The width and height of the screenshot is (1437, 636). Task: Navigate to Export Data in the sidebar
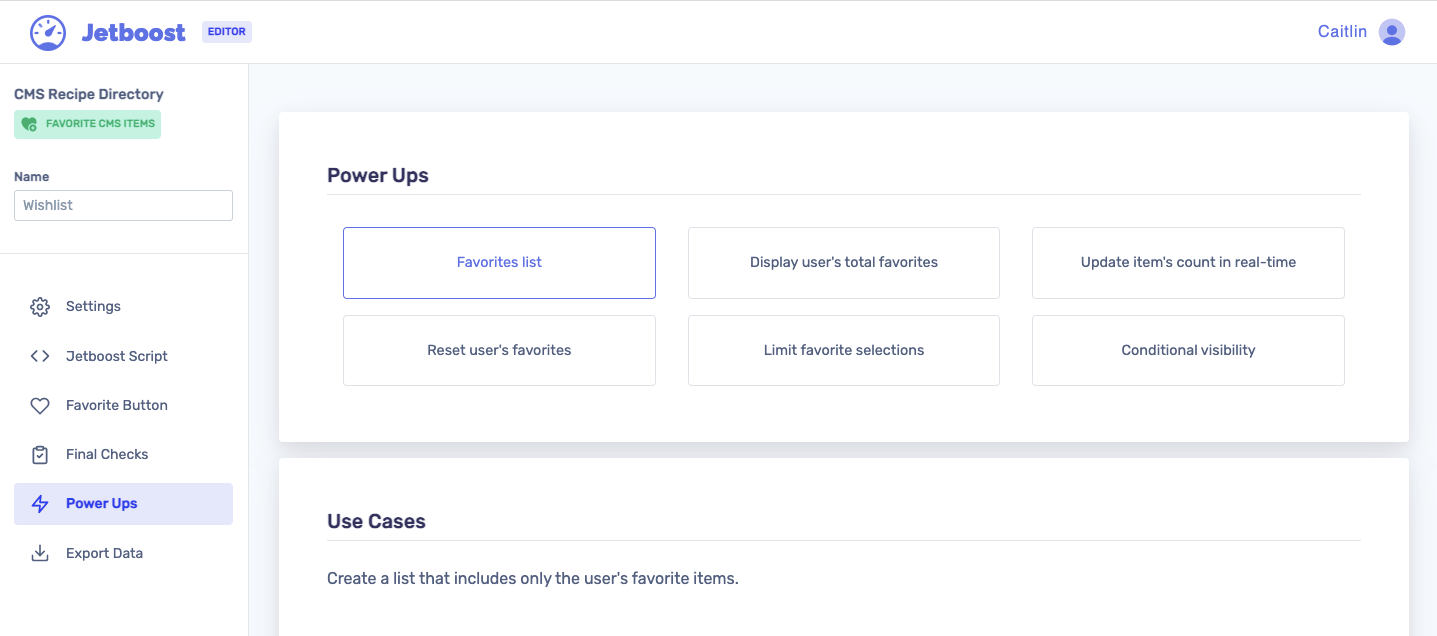[104, 552]
